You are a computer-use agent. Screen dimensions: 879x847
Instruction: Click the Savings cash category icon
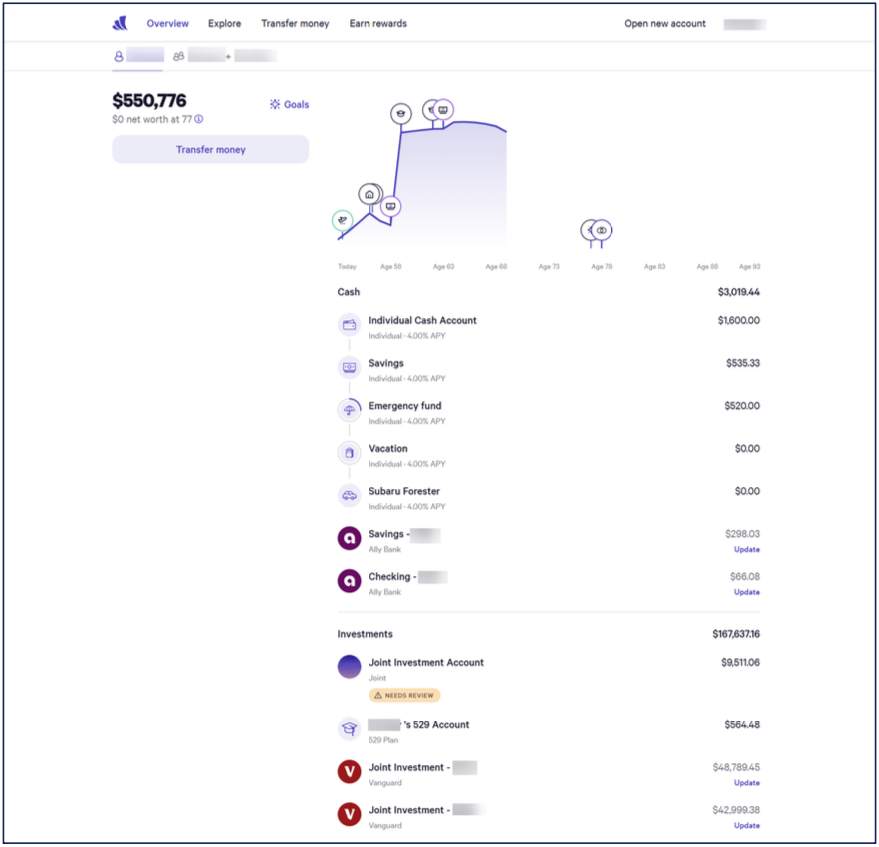coord(349,367)
